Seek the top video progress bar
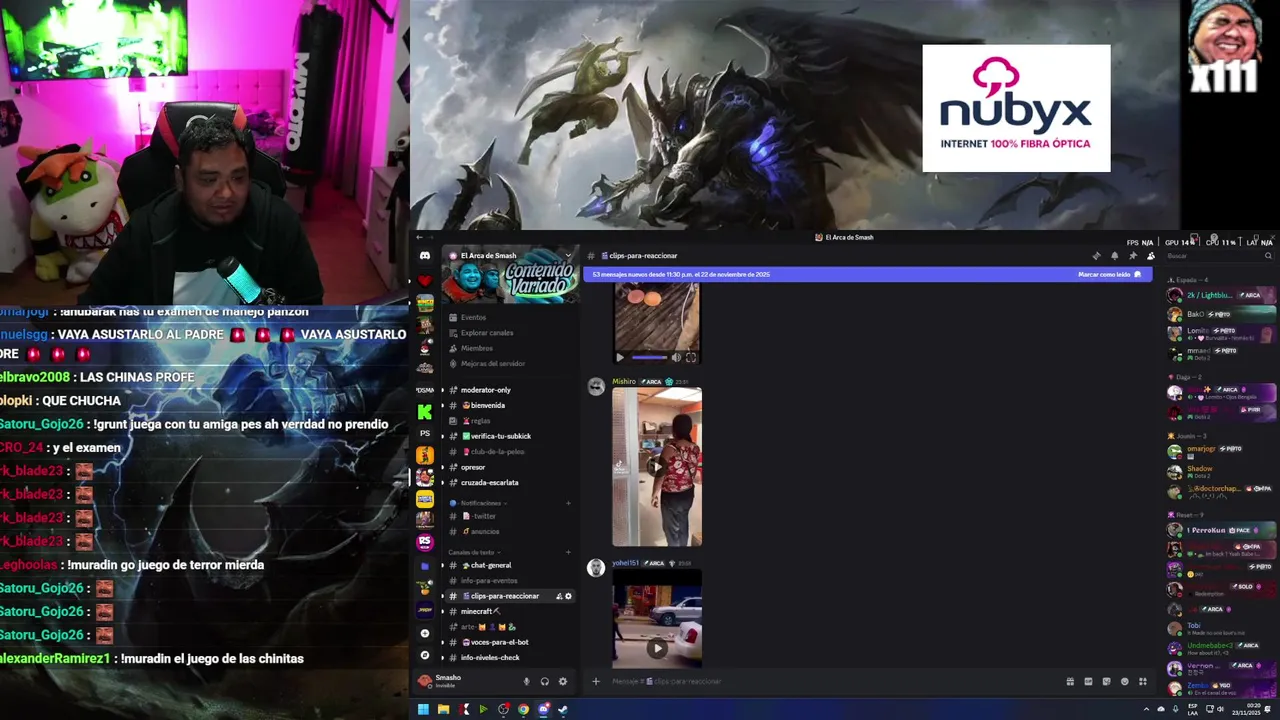Viewport: 1280px width, 720px height. pos(649,357)
